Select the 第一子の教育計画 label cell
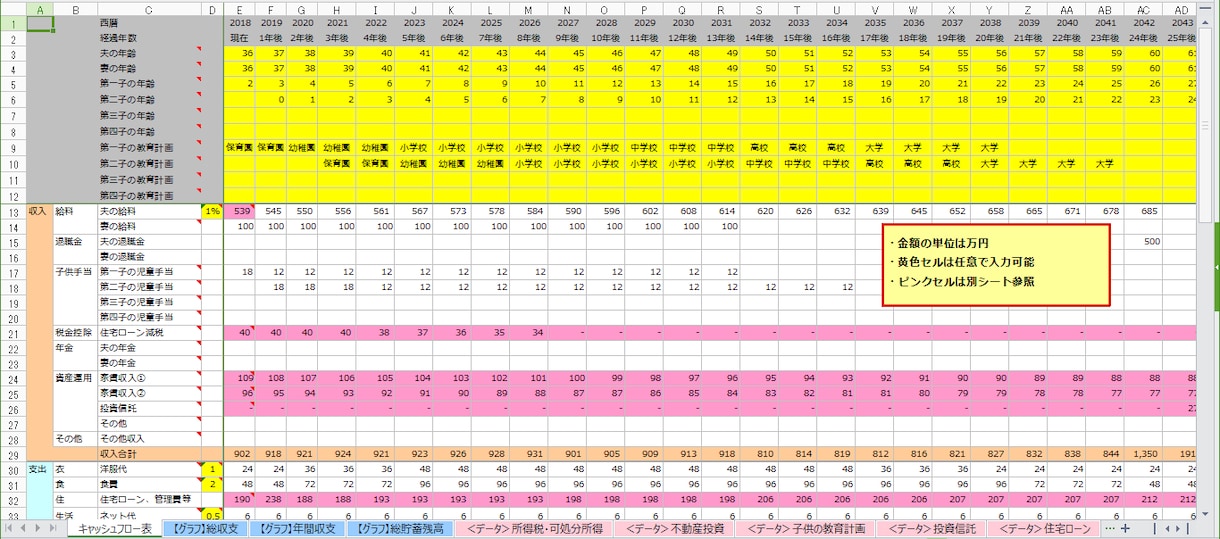This screenshot has height=539, width=1220. coord(148,147)
